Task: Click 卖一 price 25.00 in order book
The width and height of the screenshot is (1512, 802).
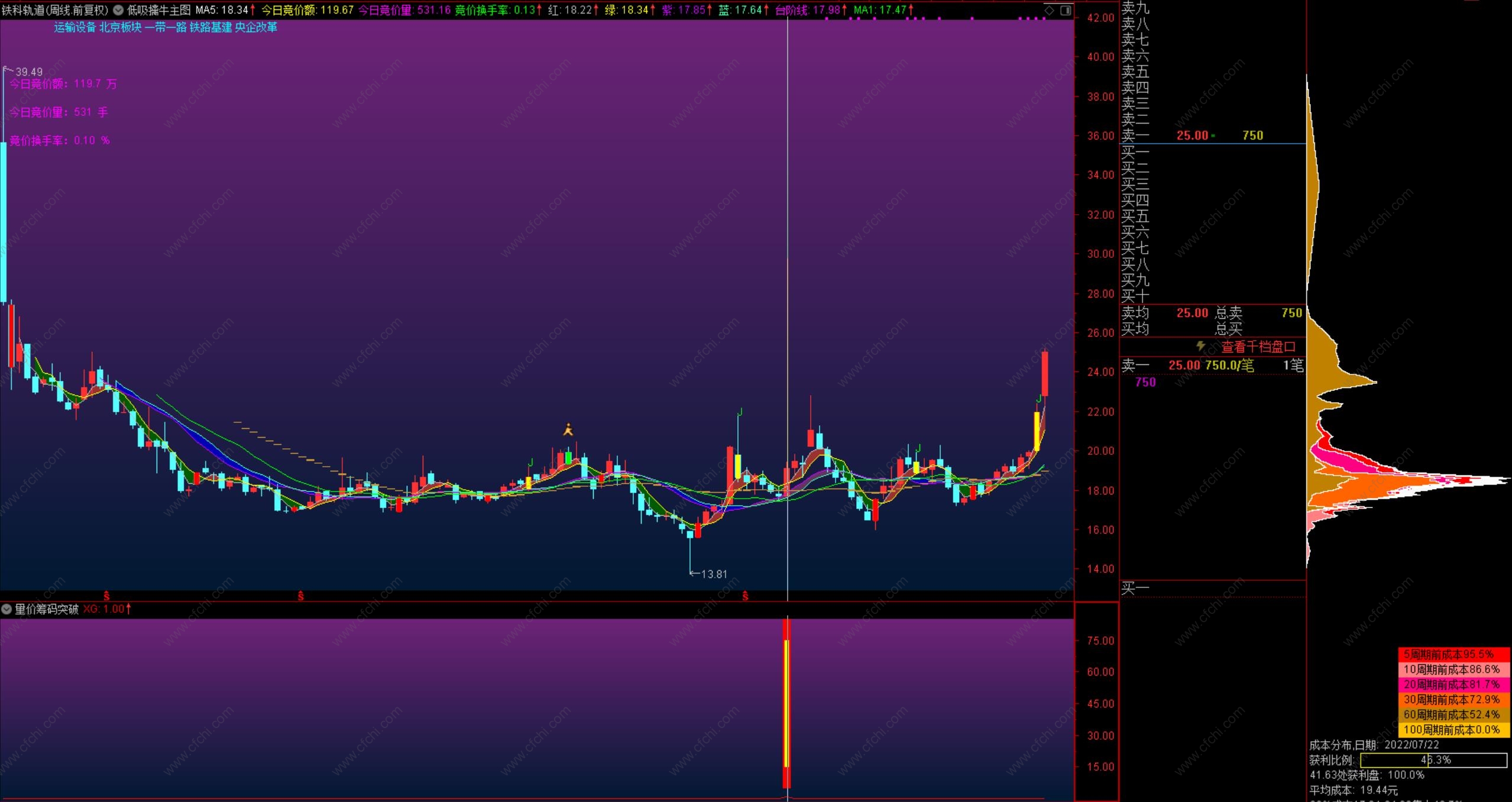Action: coord(1192,135)
